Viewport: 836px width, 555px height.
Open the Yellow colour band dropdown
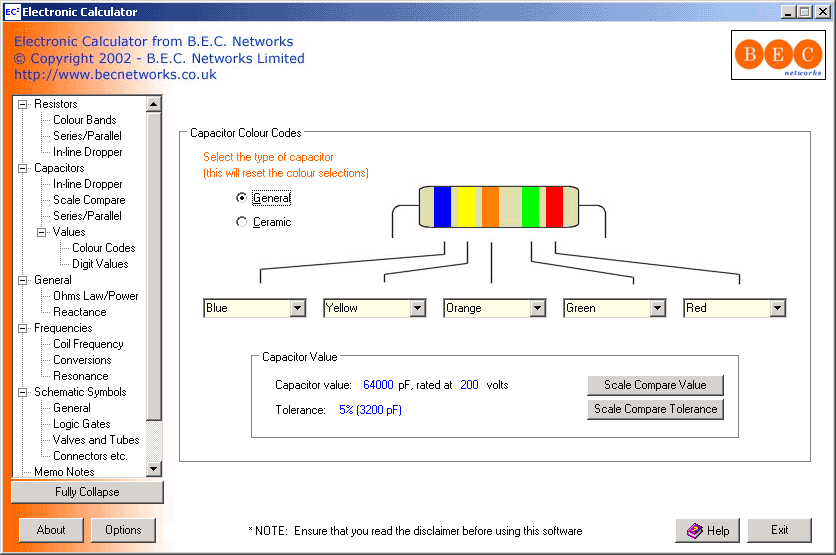[418, 308]
